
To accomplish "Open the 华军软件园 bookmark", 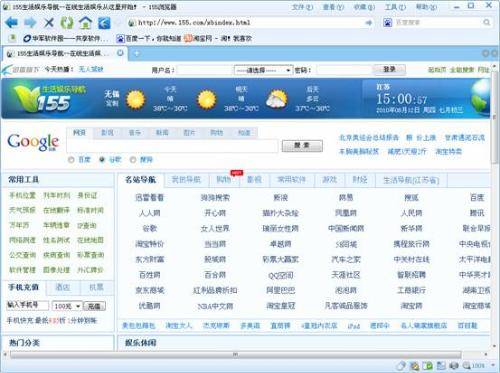I will tap(66, 38).
